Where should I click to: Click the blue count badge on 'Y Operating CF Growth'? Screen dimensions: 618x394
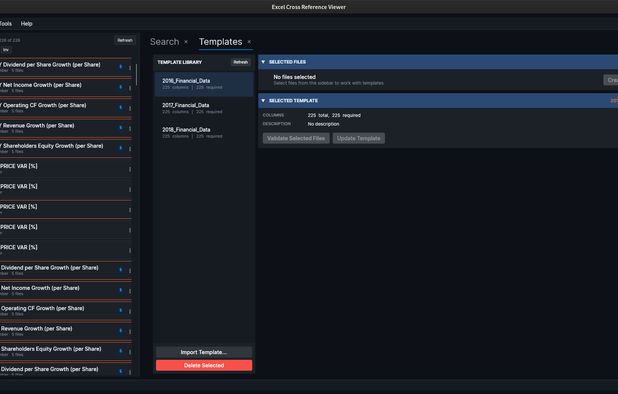tap(121, 108)
